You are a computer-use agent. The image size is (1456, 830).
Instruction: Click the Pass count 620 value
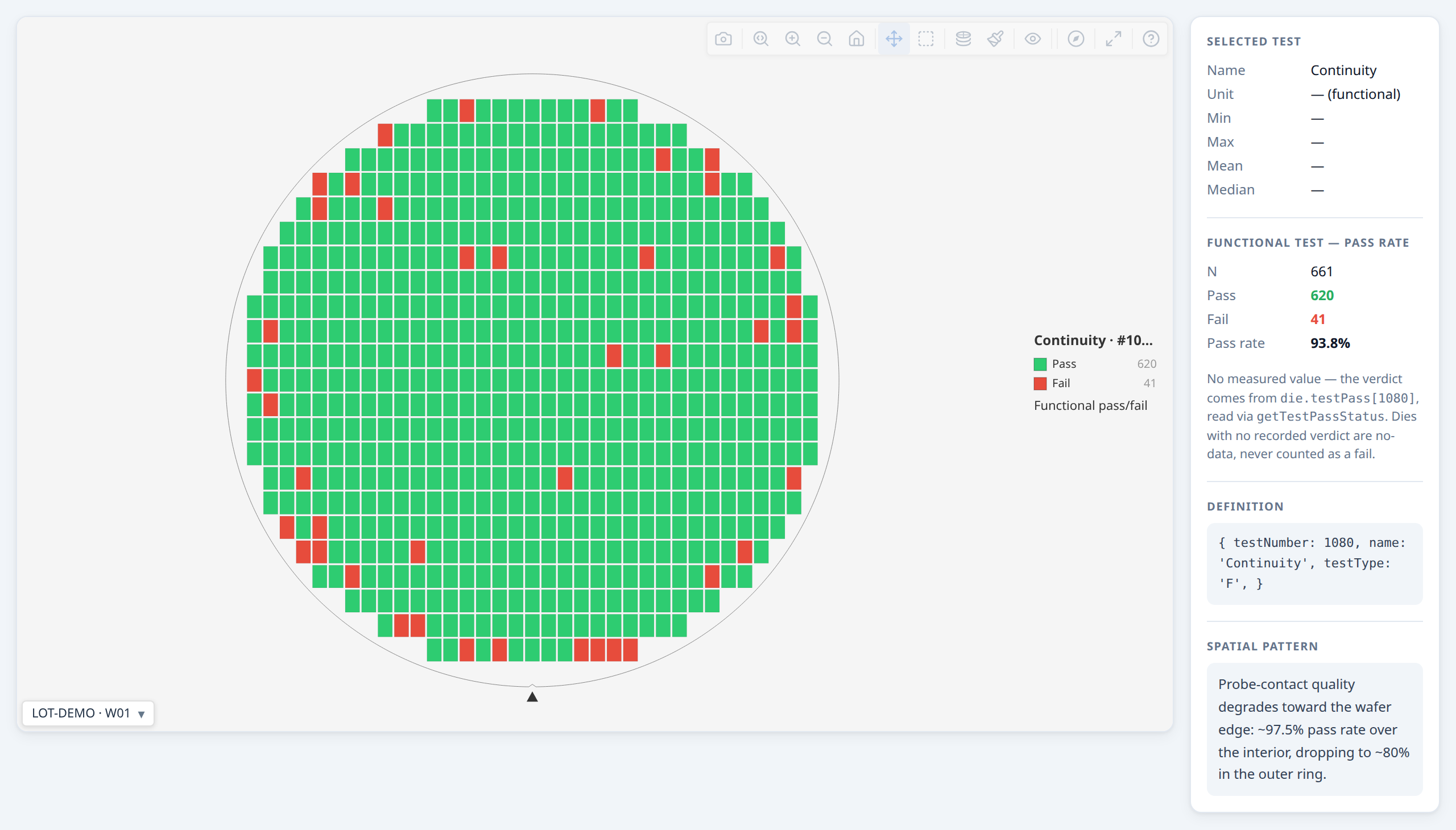coord(1322,295)
